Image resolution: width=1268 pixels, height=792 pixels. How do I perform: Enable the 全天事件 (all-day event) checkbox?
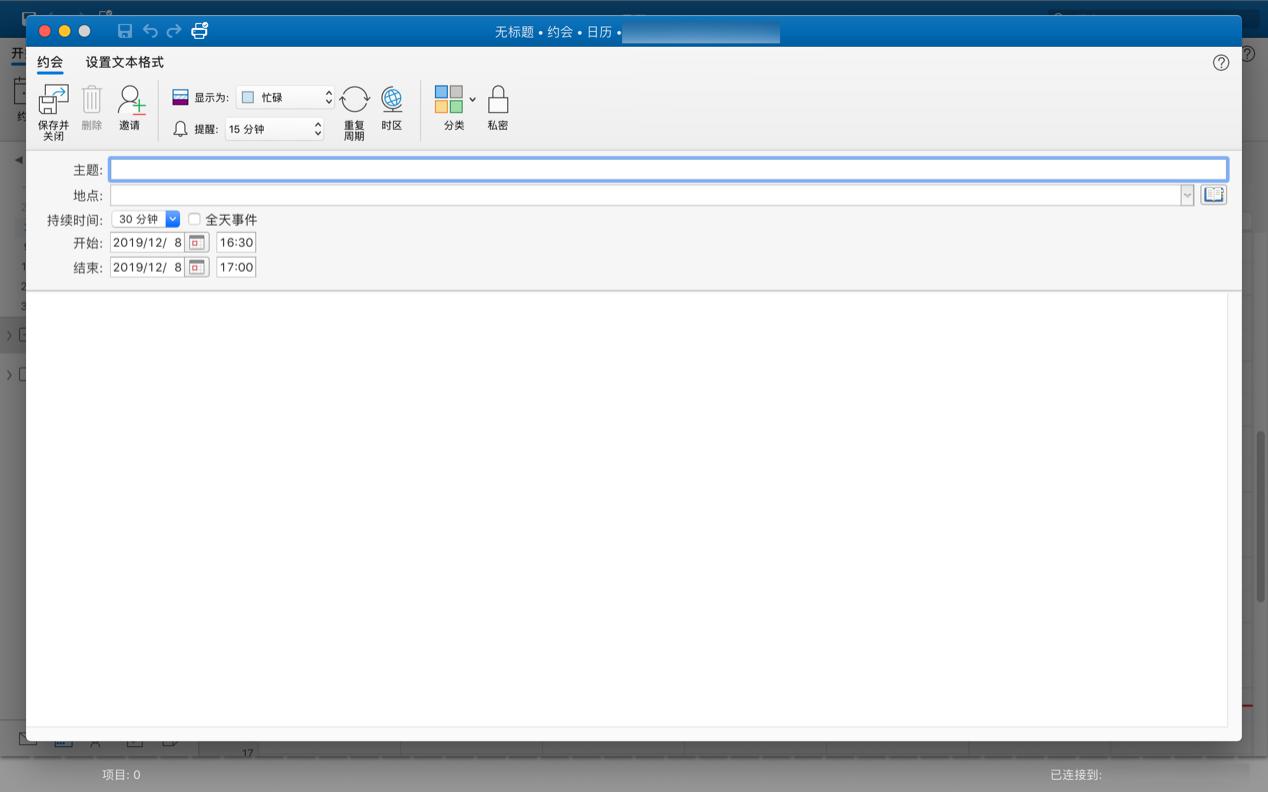tap(194, 219)
